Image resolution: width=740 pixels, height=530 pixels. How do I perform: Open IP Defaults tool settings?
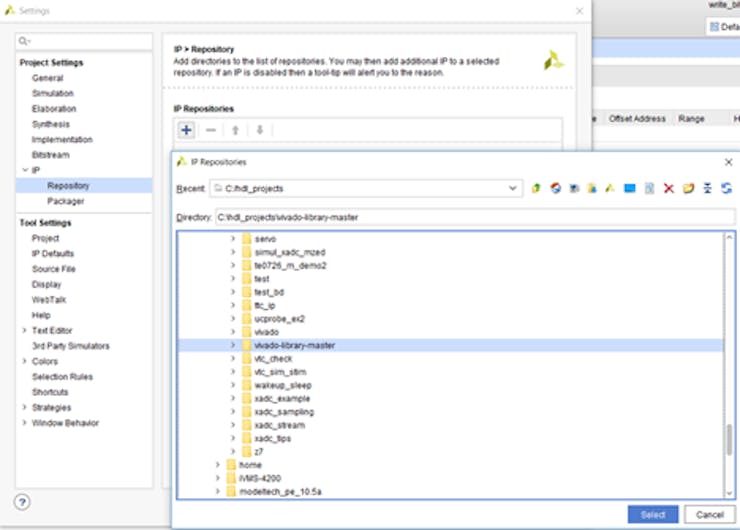point(53,253)
